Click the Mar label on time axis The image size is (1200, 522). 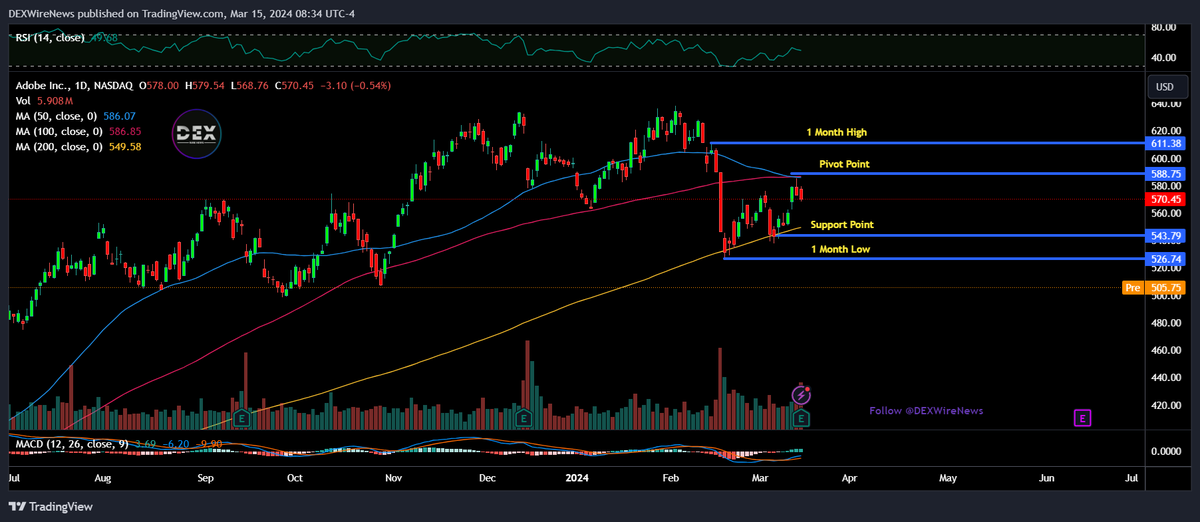point(762,479)
